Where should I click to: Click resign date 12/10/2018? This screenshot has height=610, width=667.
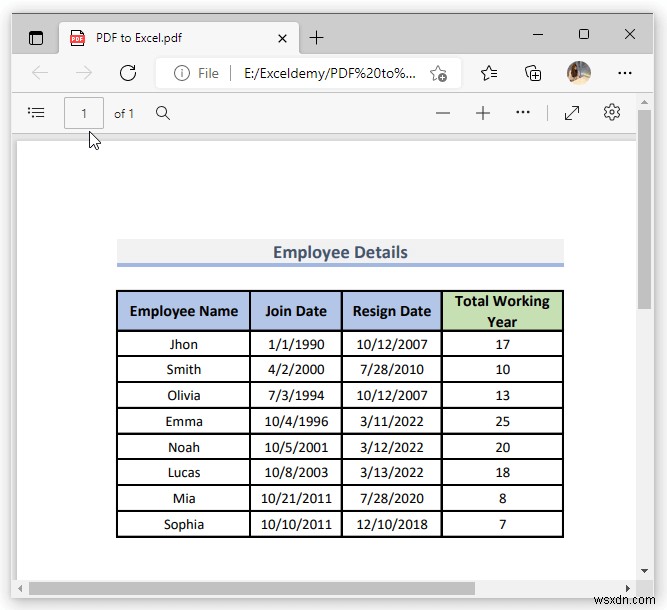(x=392, y=524)
